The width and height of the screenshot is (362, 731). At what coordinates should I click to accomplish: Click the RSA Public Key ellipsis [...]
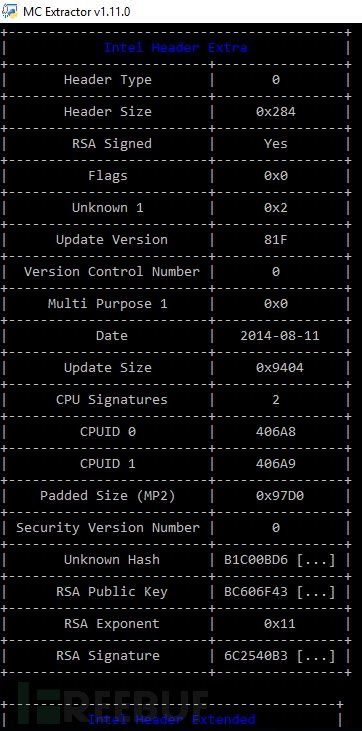click(316, 592)
